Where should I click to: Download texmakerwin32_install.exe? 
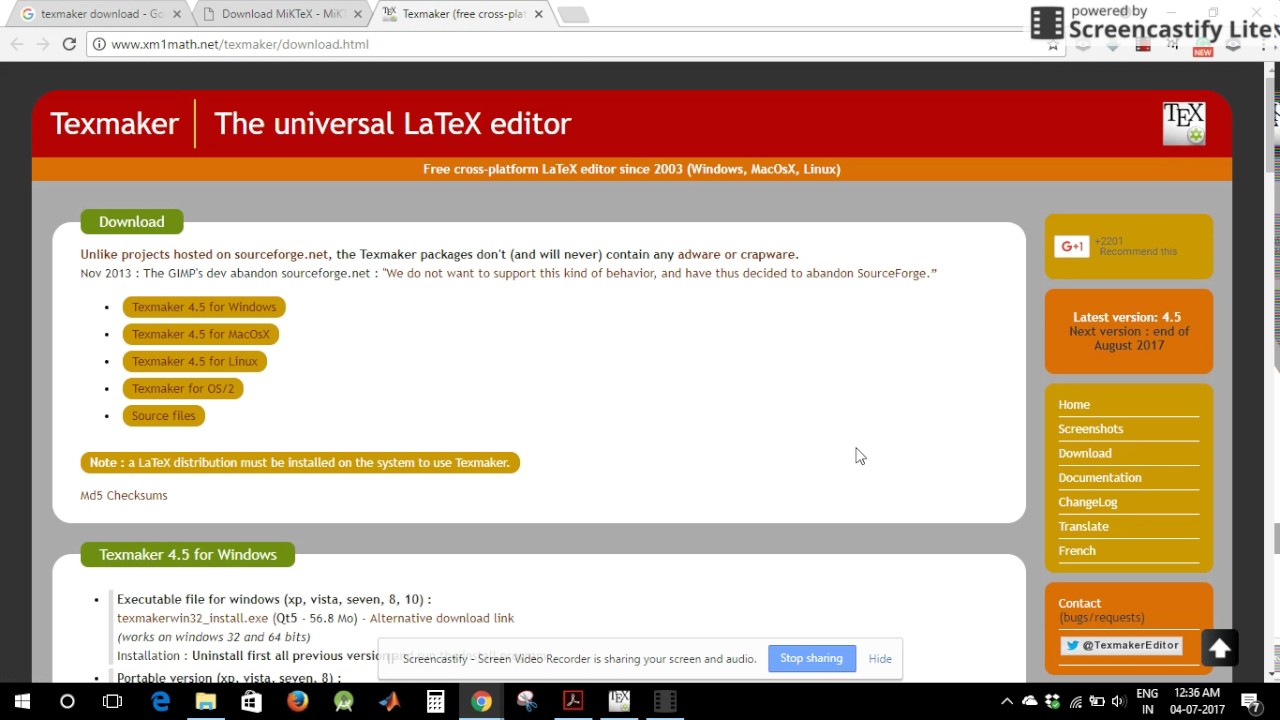point(192,618)
